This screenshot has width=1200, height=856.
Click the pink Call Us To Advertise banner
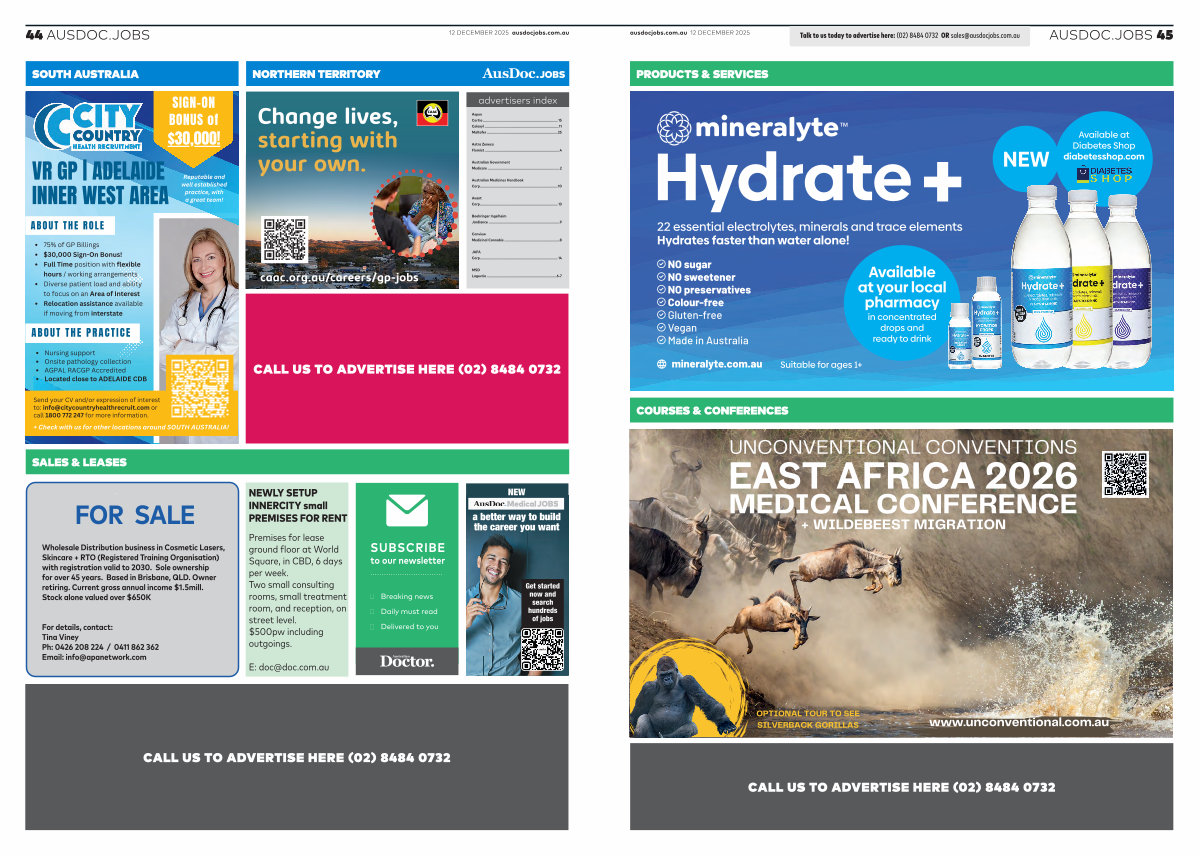coord(407,369)
